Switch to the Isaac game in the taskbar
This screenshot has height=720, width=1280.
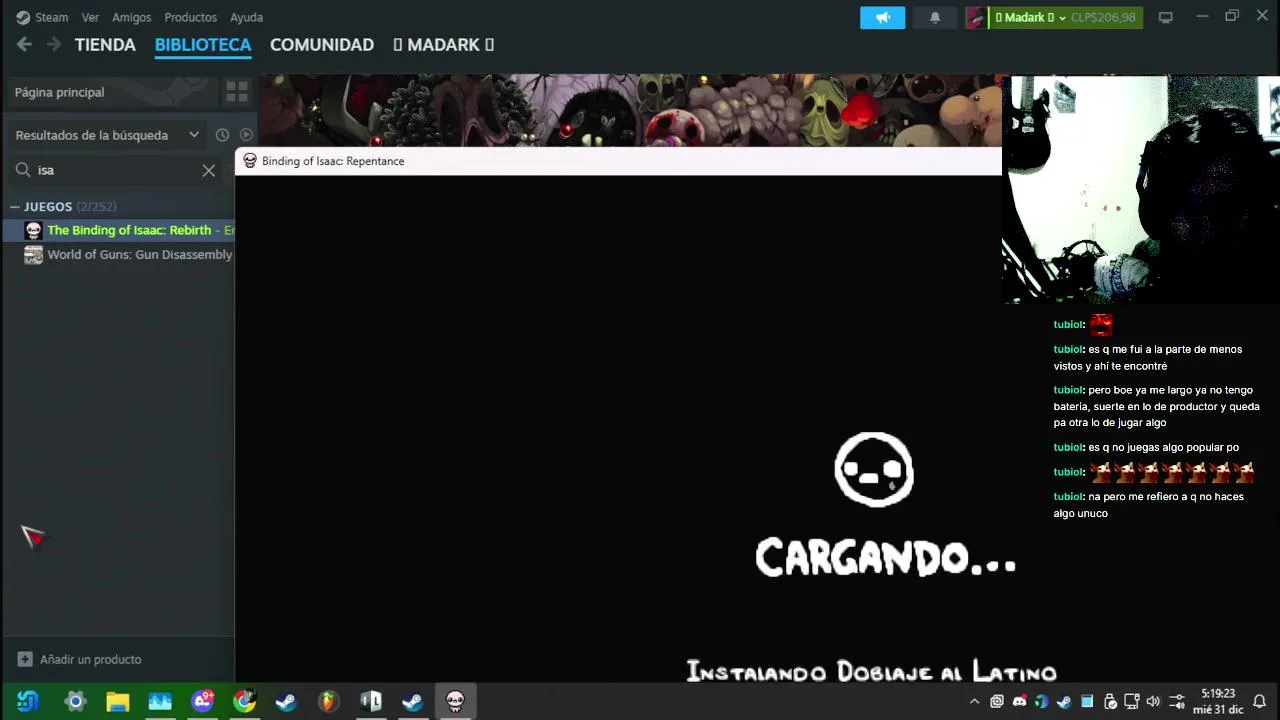pyautogui.click(x=455, y=701)
